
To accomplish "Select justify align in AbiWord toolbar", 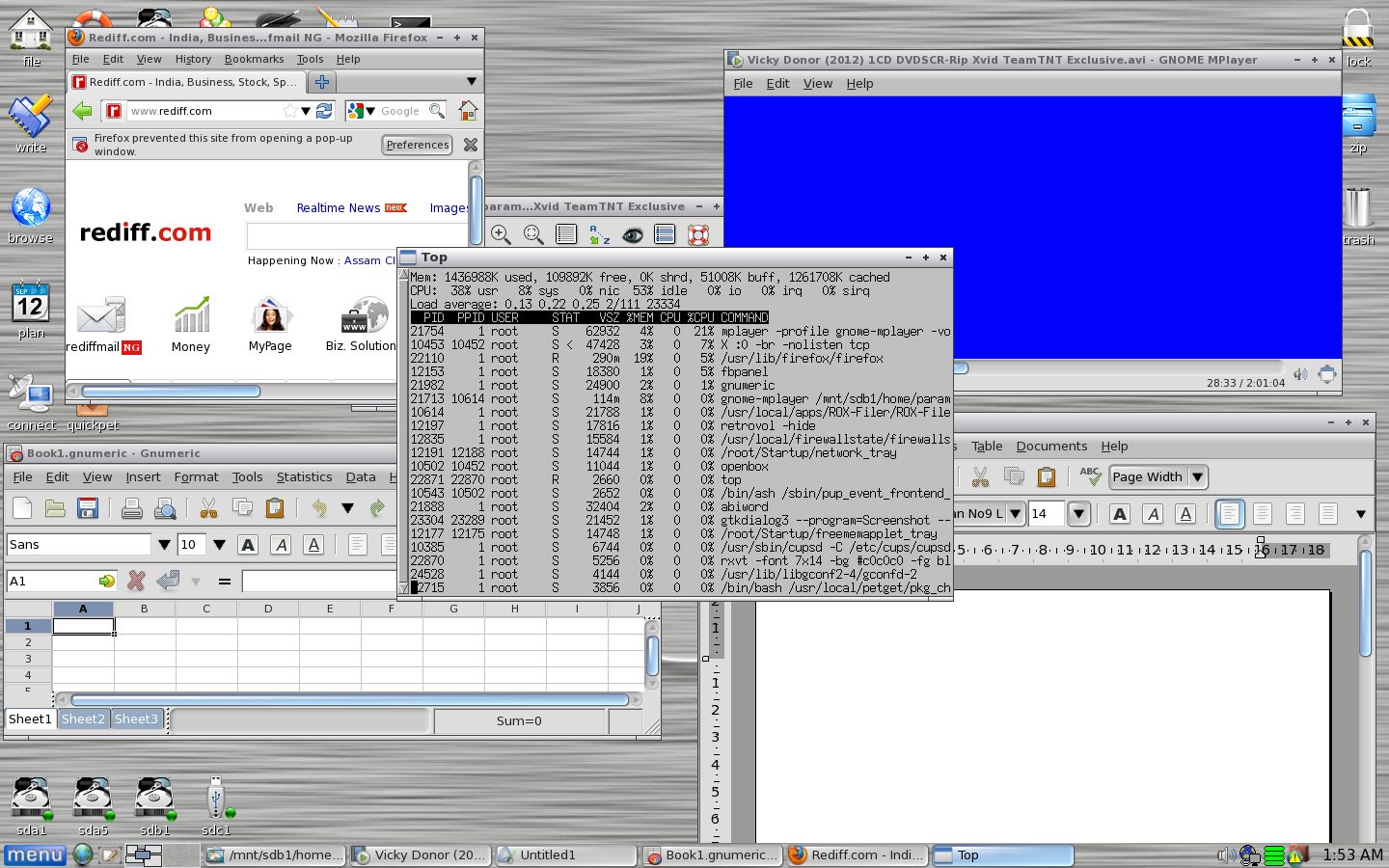I will (1328, 514).
